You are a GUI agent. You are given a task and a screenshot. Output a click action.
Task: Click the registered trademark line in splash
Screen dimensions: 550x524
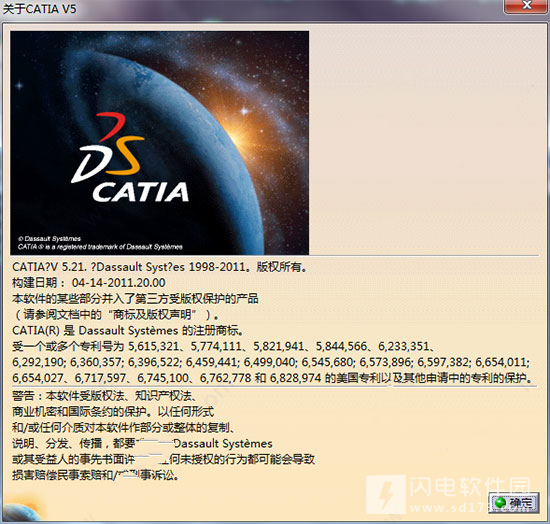pyautogui.click(x=100, y=247)
